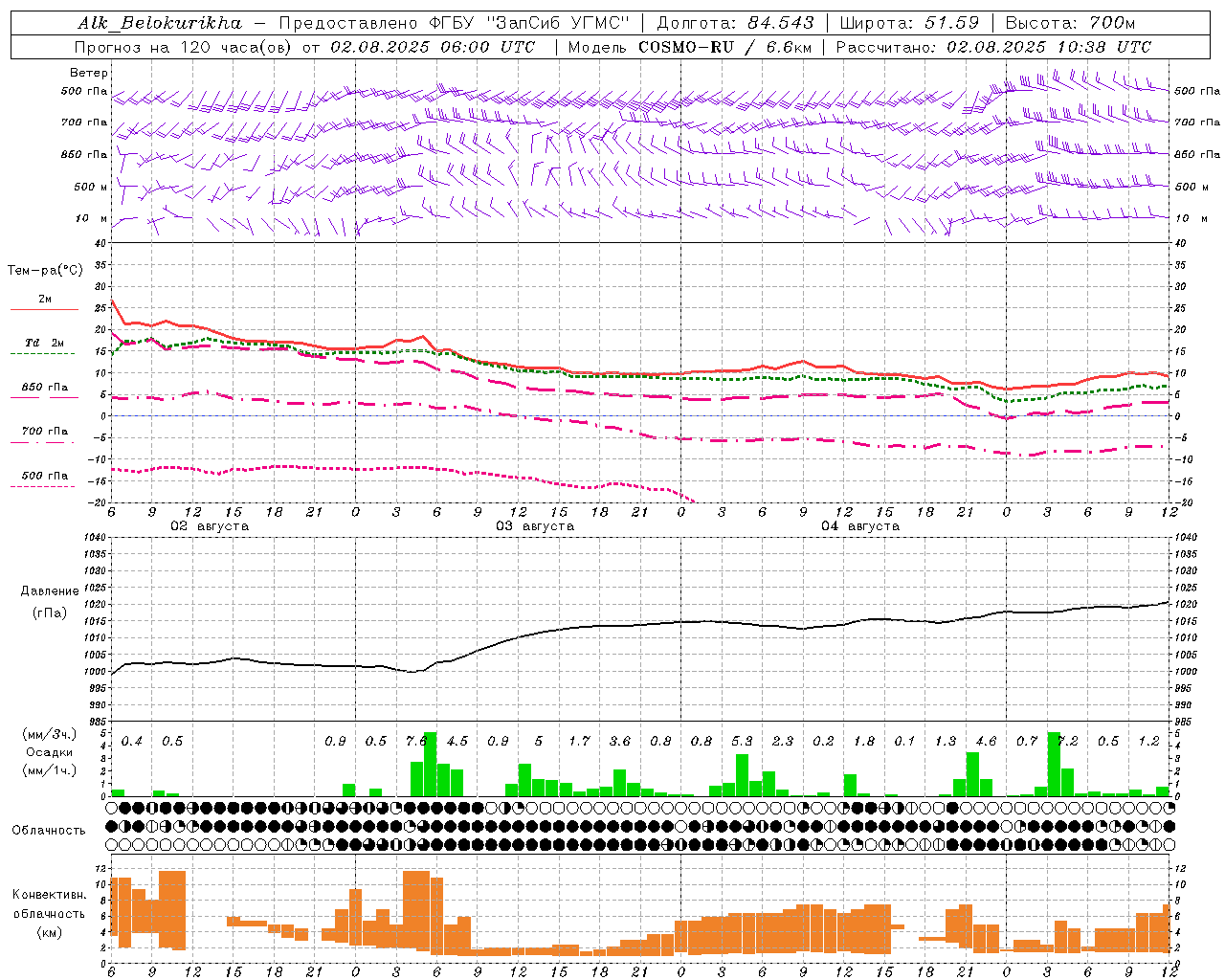
Task: Click the 3-hour precipitation value 0.2
Action: point(823,742)
